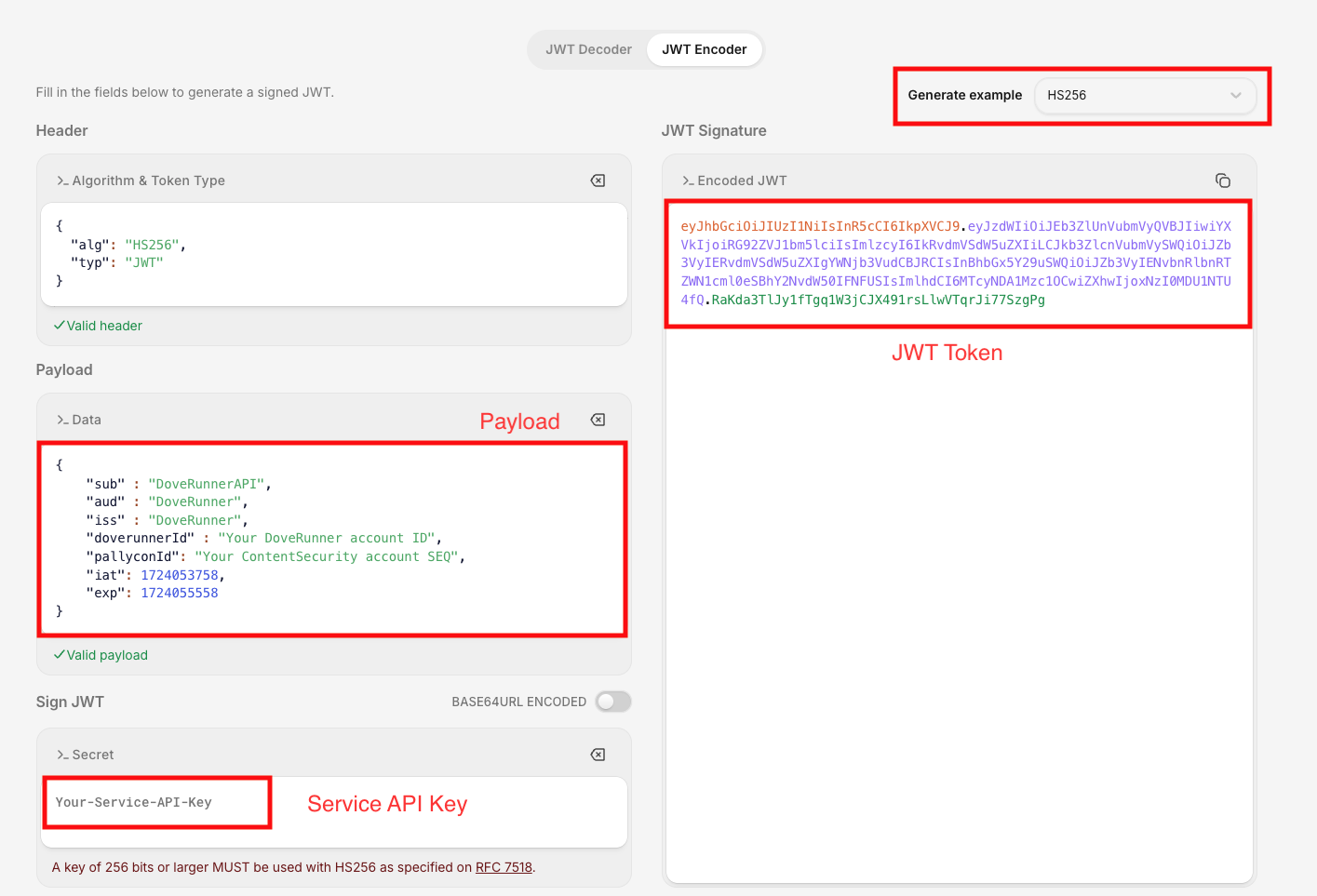Toggle the BASE64URL ENCODED switch
Screen dimensions: 1317x896
[x=613, y=702]
